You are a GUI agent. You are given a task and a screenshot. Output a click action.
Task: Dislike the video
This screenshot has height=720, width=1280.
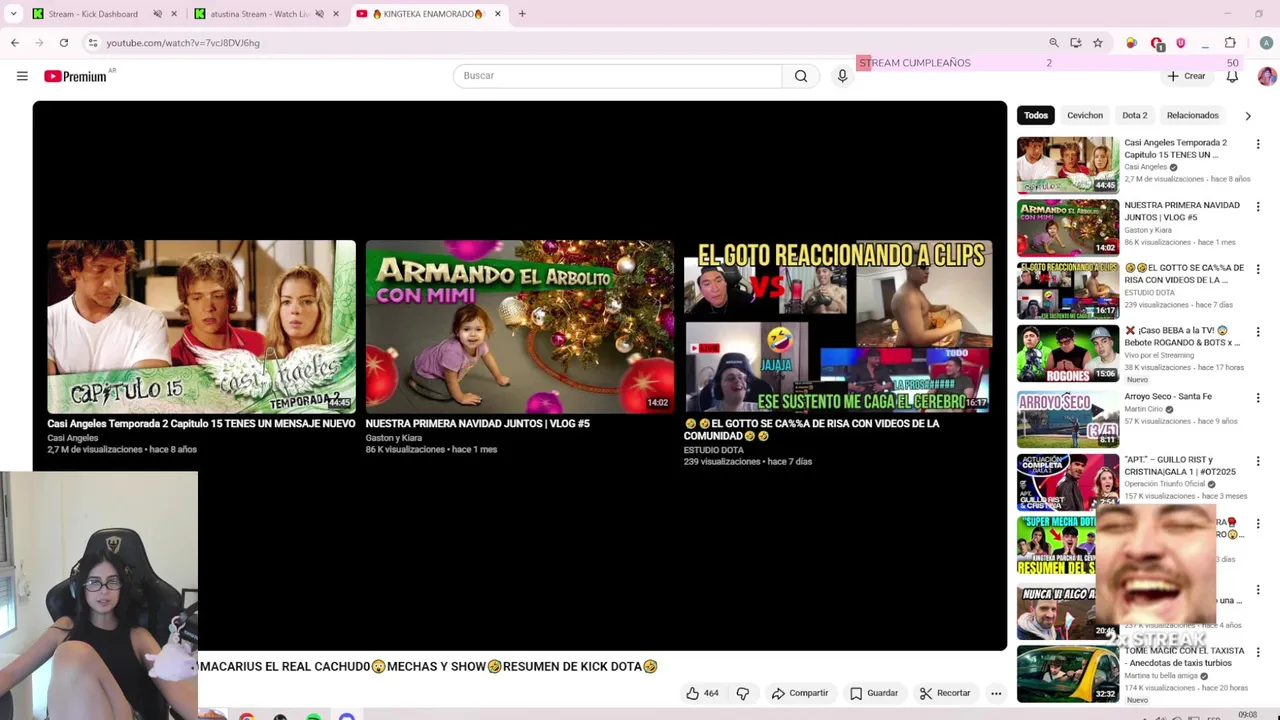[743, 693]
